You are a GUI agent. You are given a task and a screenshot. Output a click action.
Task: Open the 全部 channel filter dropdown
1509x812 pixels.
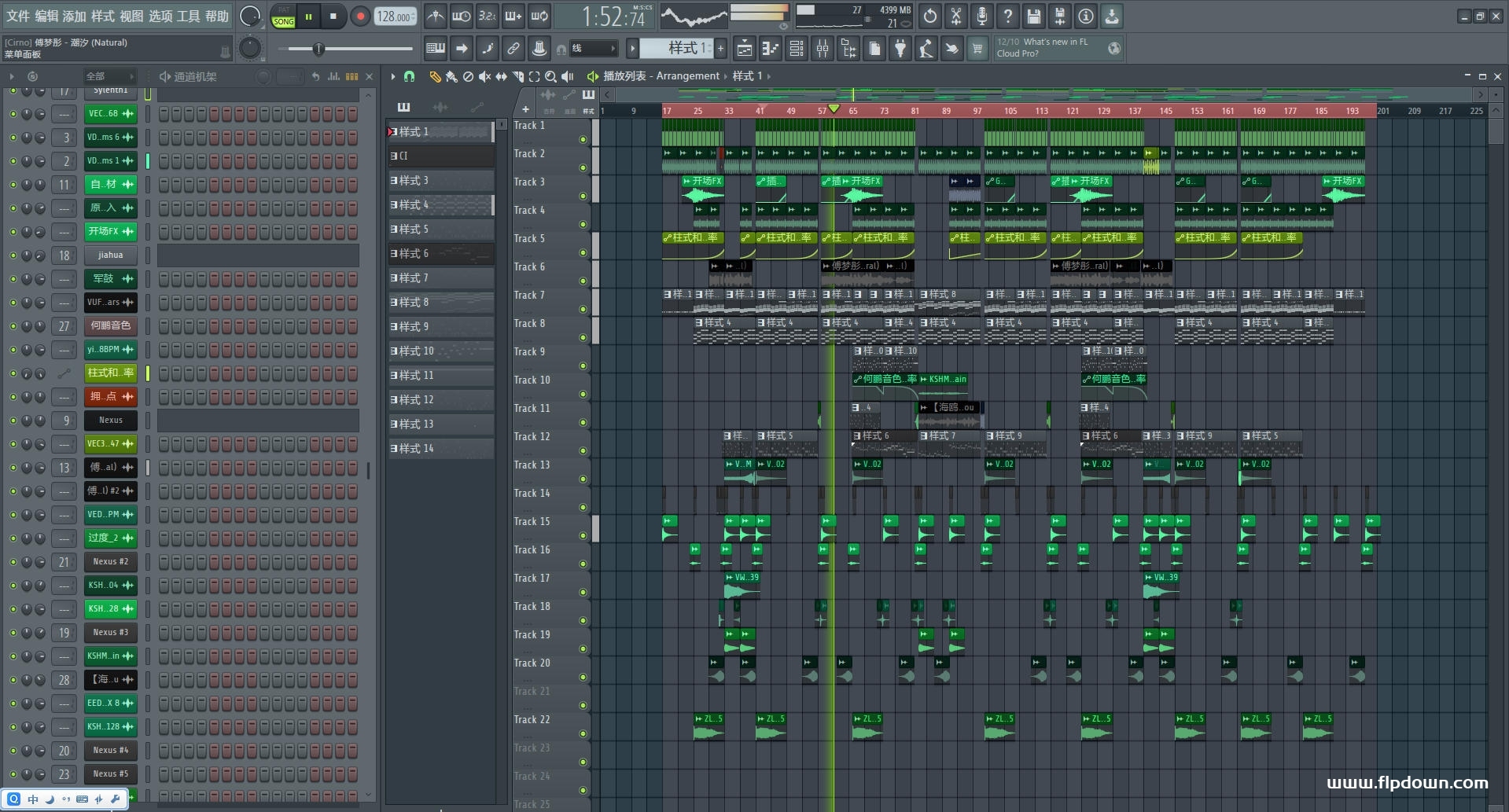click(x=109, y=76)
